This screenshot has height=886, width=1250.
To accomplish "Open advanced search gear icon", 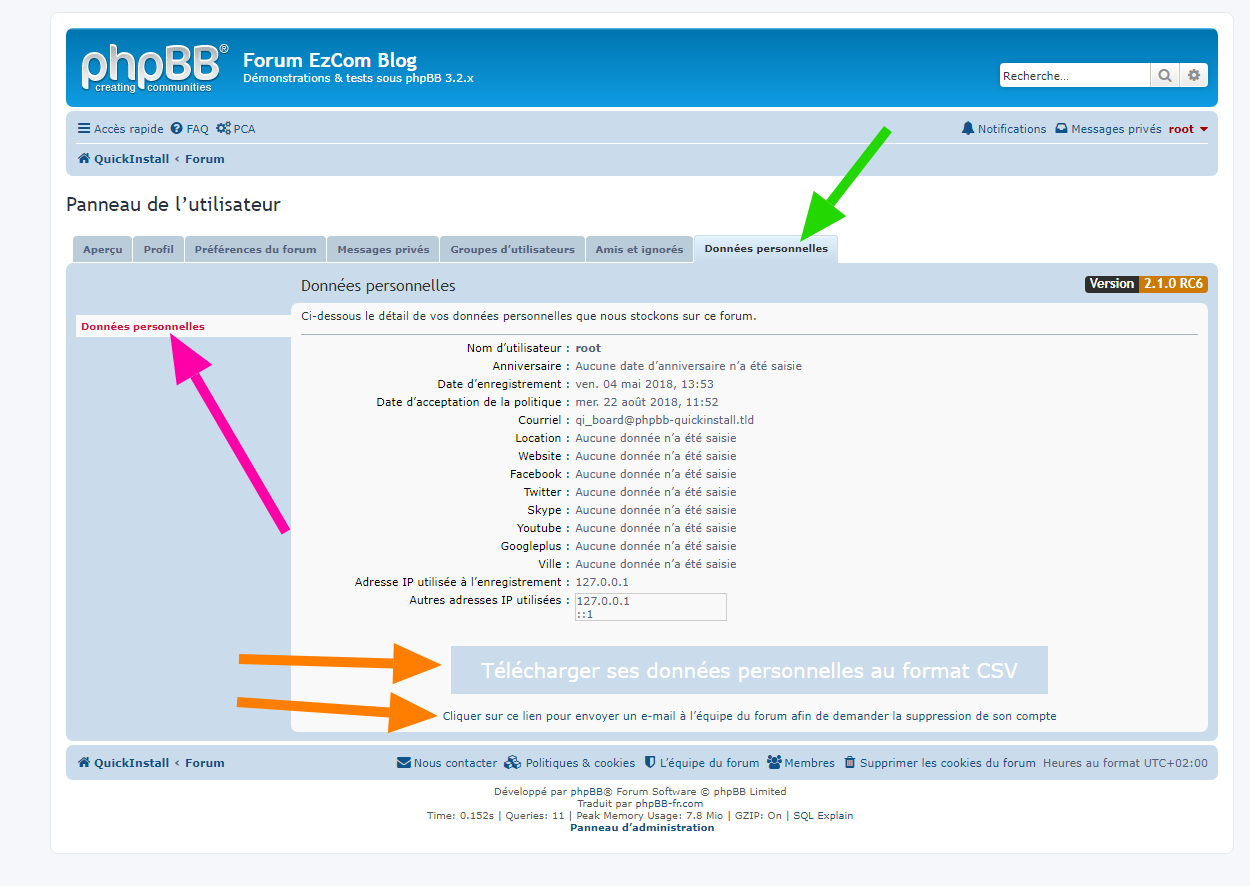I will (x=1194, y=76).
